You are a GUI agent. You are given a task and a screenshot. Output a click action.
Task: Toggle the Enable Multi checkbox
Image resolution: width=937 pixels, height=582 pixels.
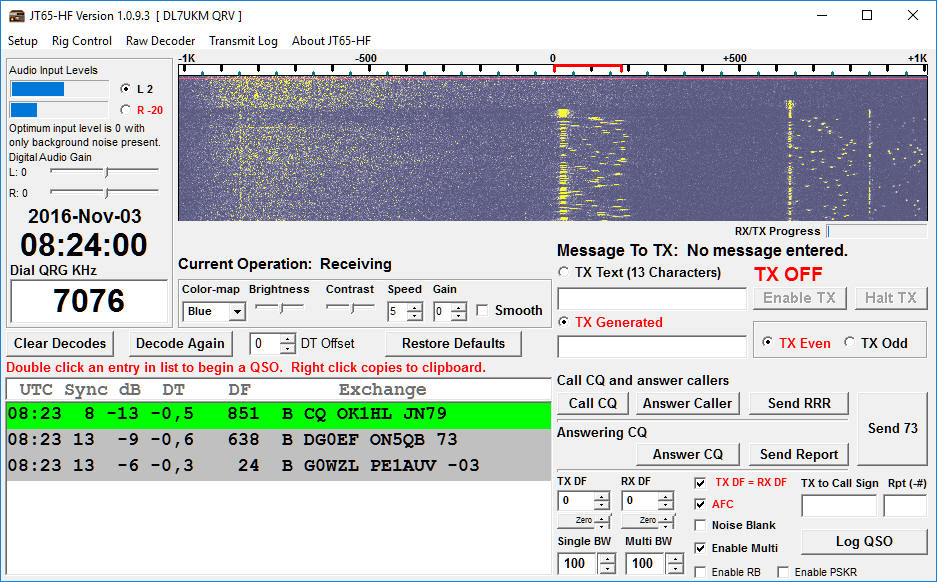point(700,548)
